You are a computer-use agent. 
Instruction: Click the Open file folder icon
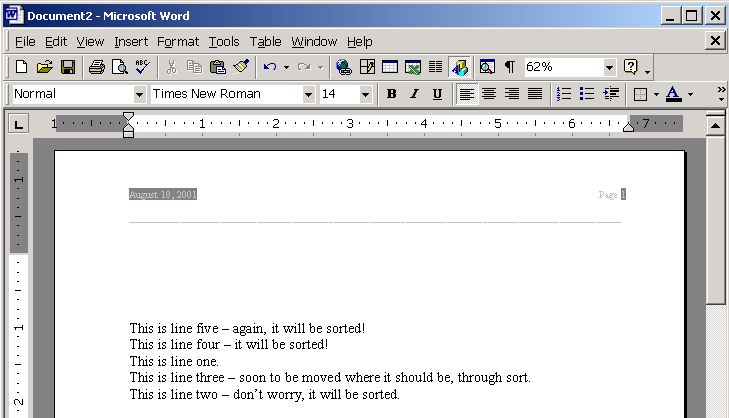click(44, 67)
